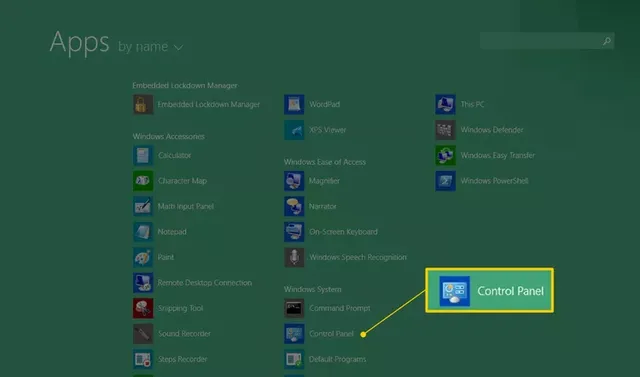Click the 'Sound Recorder' label
Screen dimensions: 640x377
click(184, 334)
